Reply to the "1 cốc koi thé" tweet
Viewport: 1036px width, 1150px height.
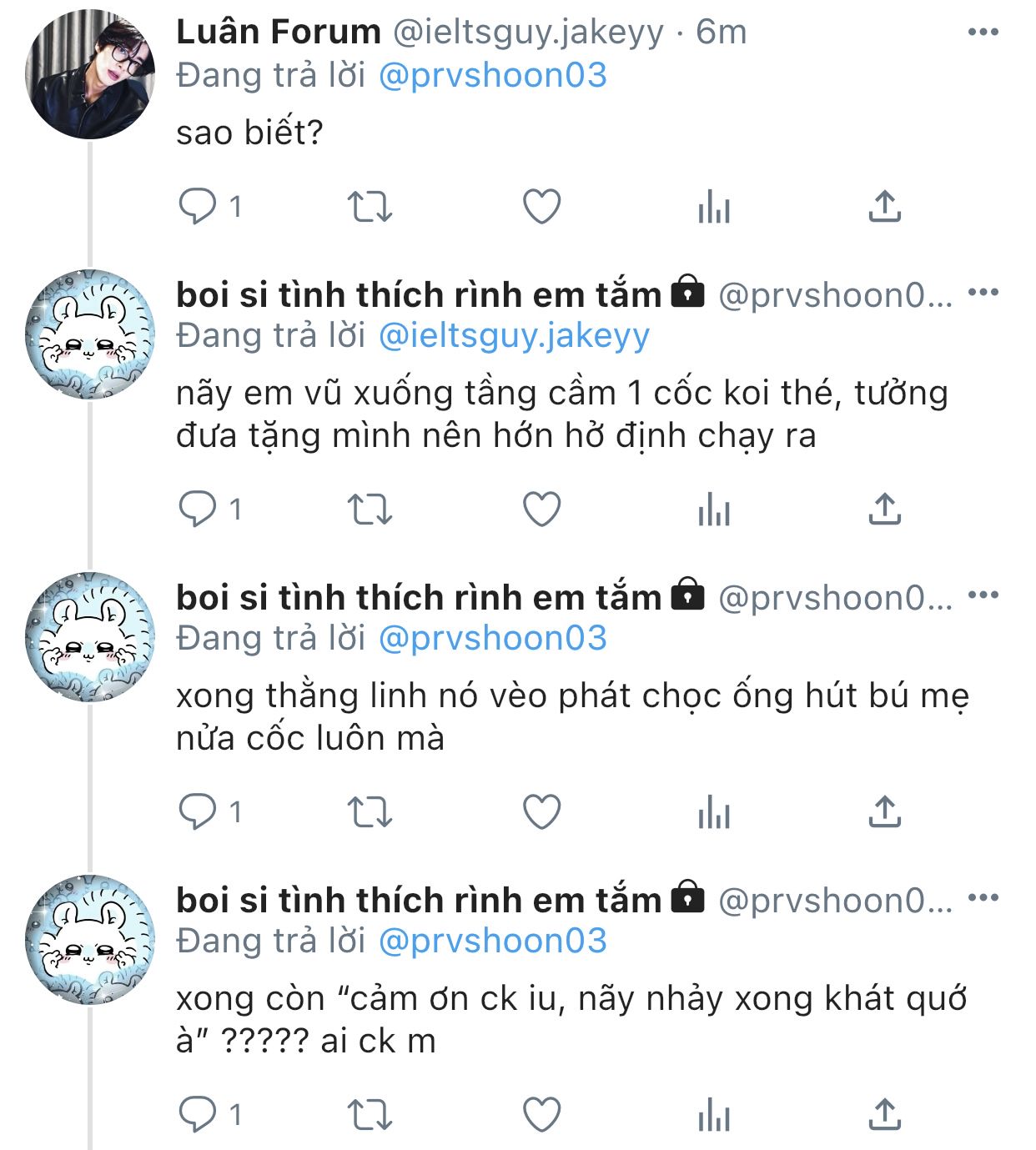(198, 510)
